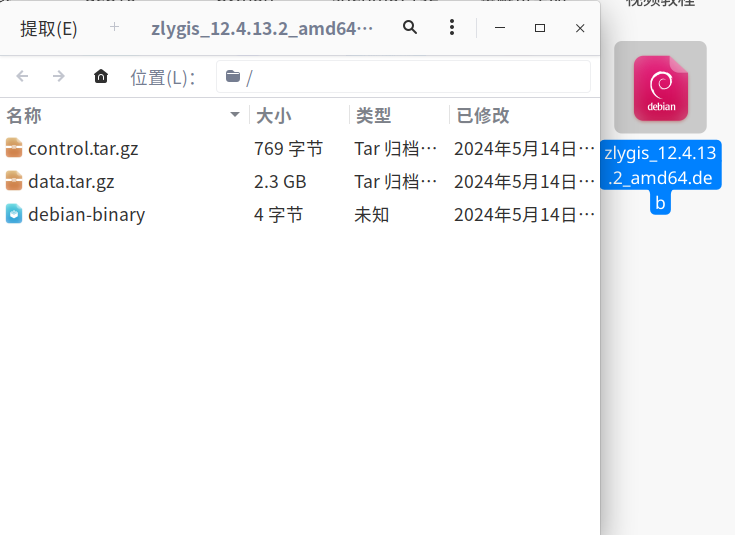
Task: Click the zlygis_12.4.13.2_amd64.deb desktop label
Action: point(660,178)
